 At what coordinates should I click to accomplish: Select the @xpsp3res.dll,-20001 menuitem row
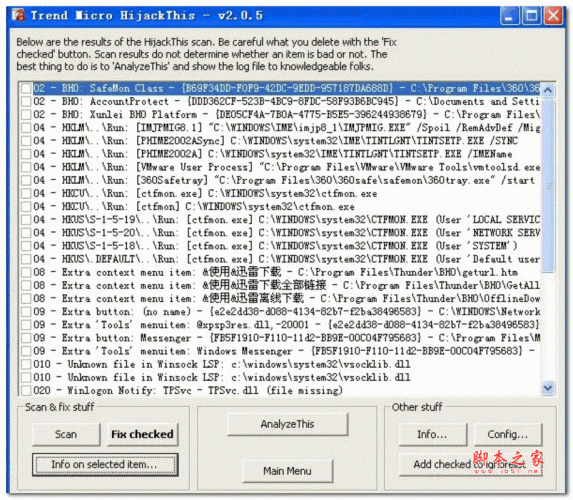pos(286,325)
